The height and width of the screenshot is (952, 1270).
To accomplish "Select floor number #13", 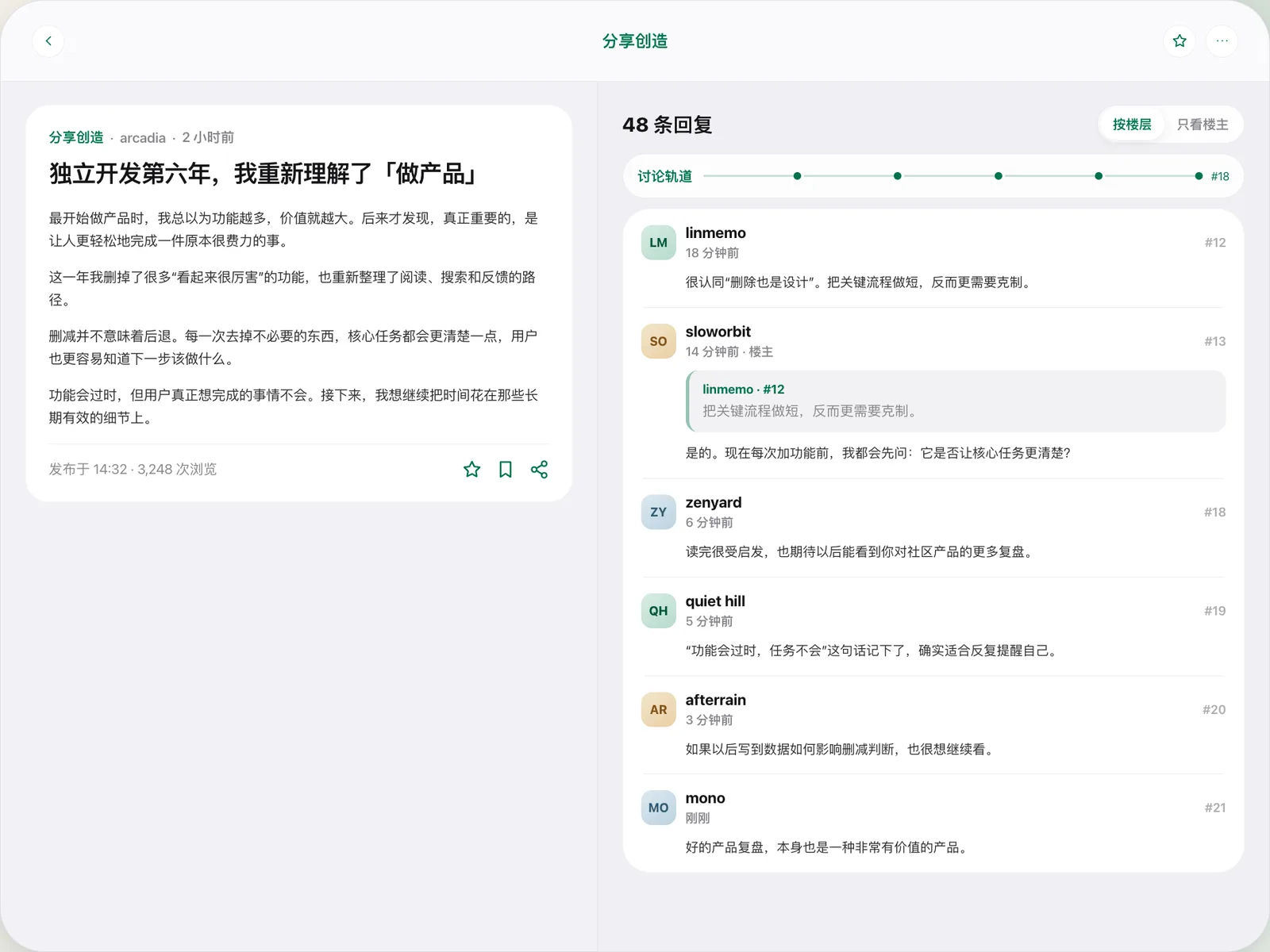I will (1214, 341).
